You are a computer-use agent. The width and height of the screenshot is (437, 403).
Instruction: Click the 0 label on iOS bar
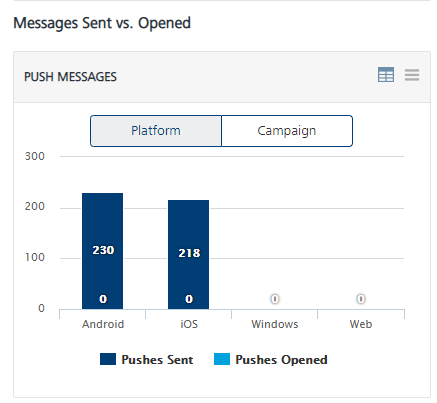click(189, 299)
